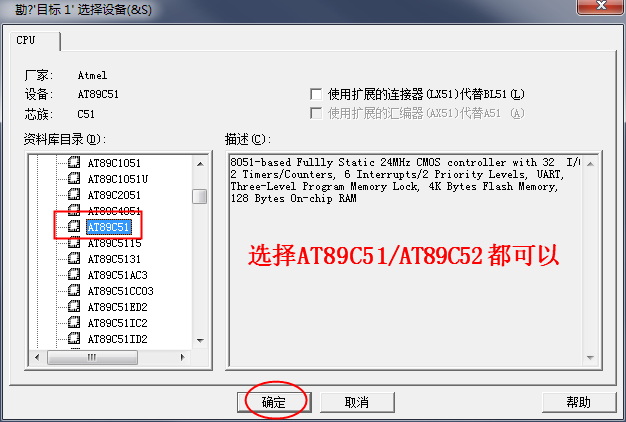The width and height of the screenshot is (626, 422).
Task: Click the chip icon beside AT89C51AC3
Action: (x=74, y=274)
